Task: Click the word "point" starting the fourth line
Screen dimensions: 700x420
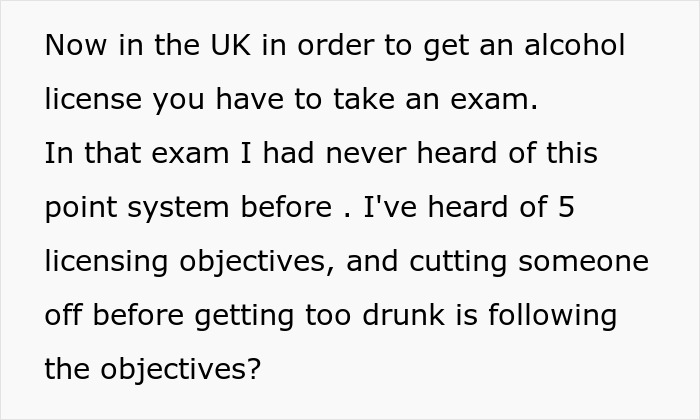Action: 78,208
